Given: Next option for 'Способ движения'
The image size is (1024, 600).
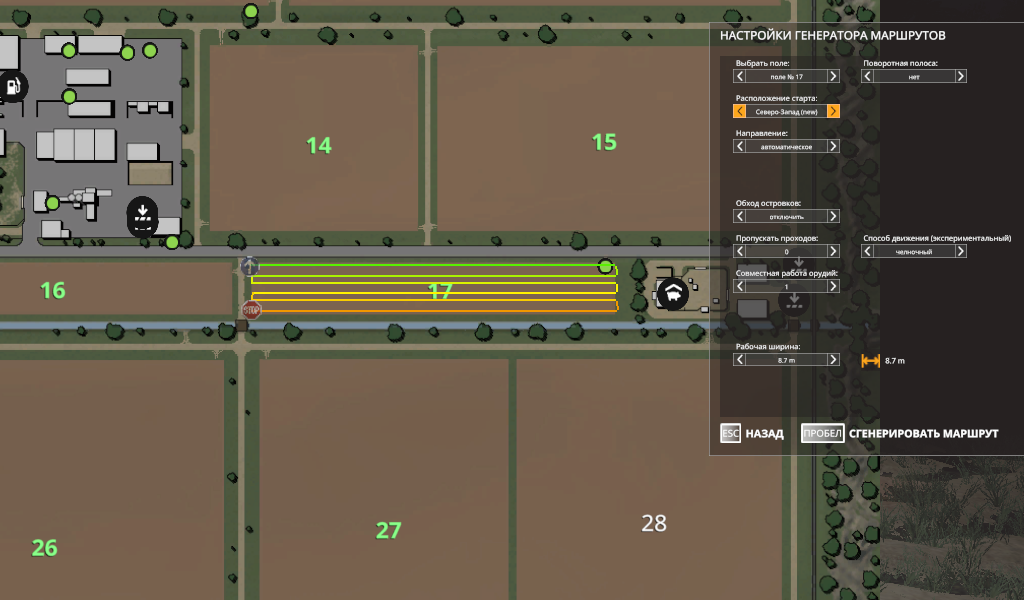Looking at the screenshot, I should point(960,251).
